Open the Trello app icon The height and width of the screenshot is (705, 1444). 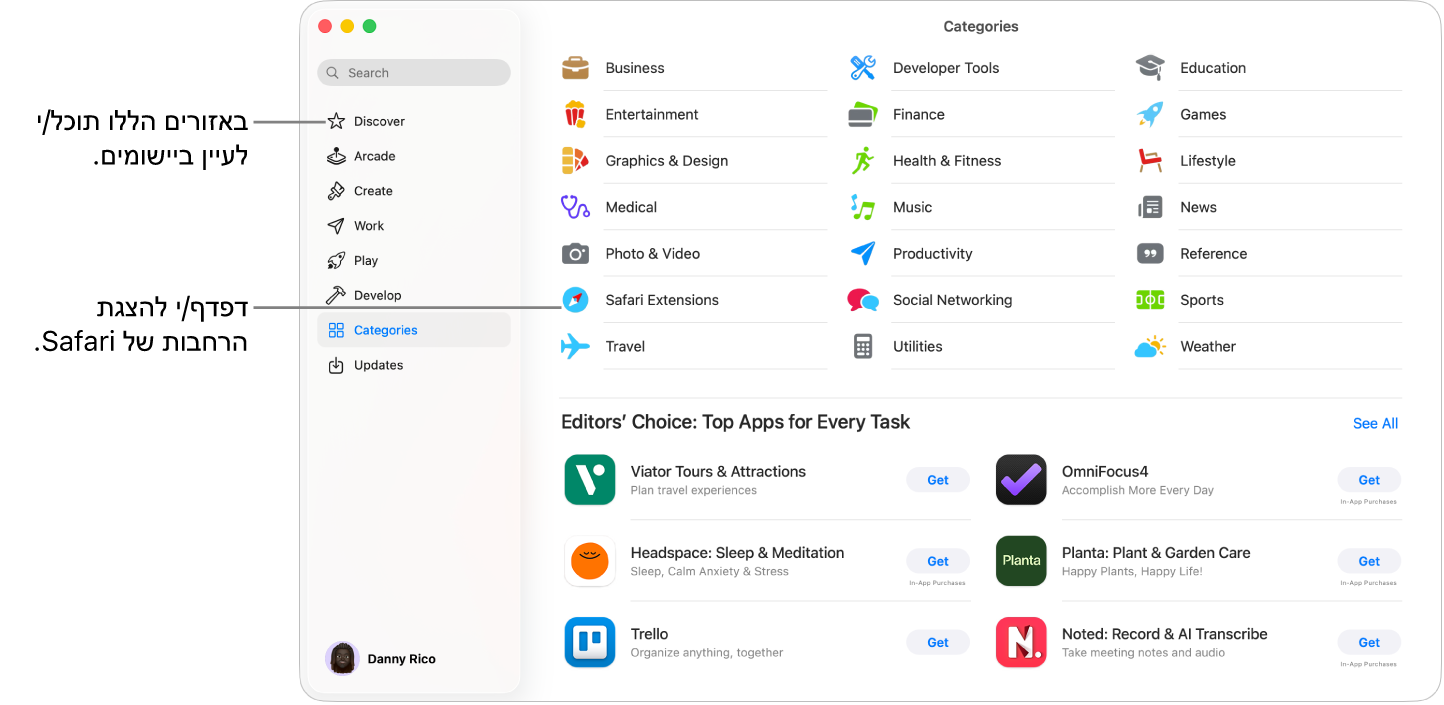point(590,642)
